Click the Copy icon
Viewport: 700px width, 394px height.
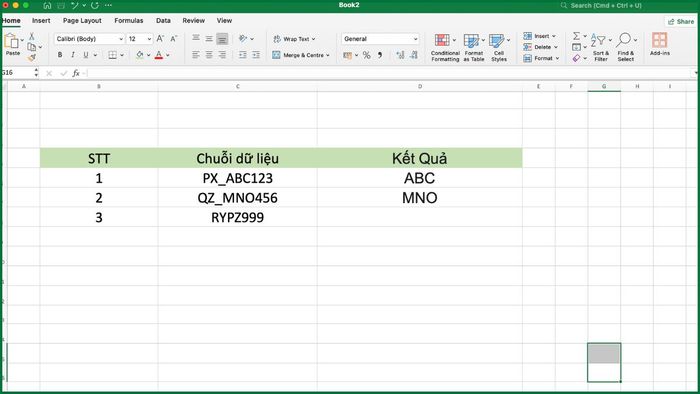[x=31, y=46]
